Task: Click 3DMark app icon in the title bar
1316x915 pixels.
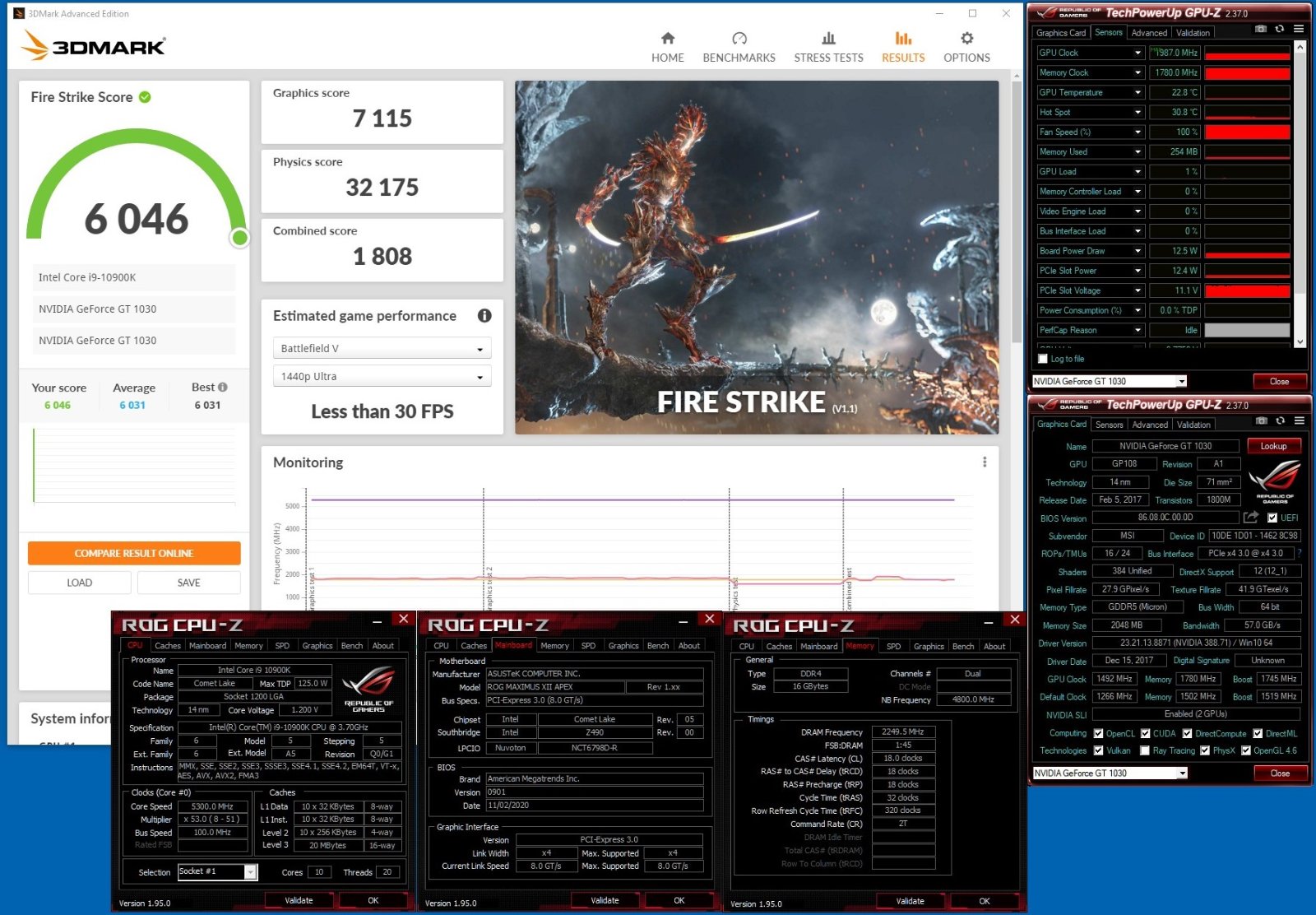Action: (x=18, y=13)
